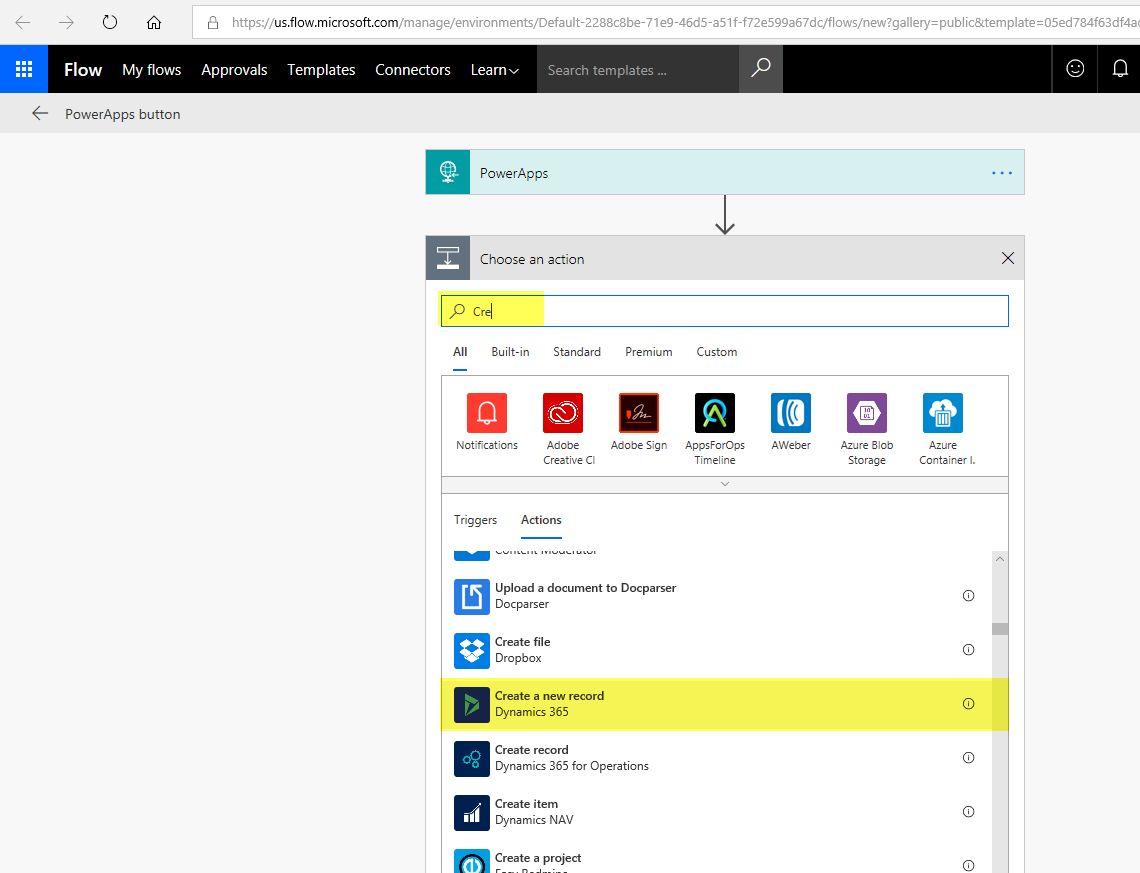Select Create file Dropbox action
The height and width of the screenshot is (873, 1140).
(717, 650)
